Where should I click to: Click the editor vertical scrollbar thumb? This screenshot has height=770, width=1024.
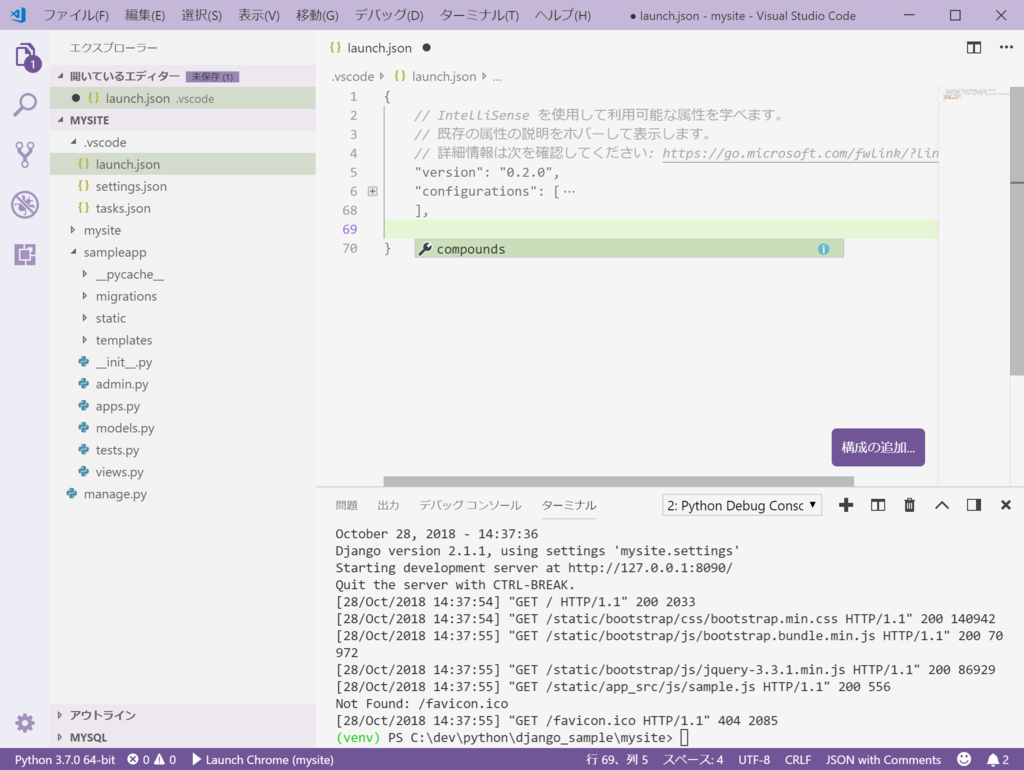click(1017, 231)
